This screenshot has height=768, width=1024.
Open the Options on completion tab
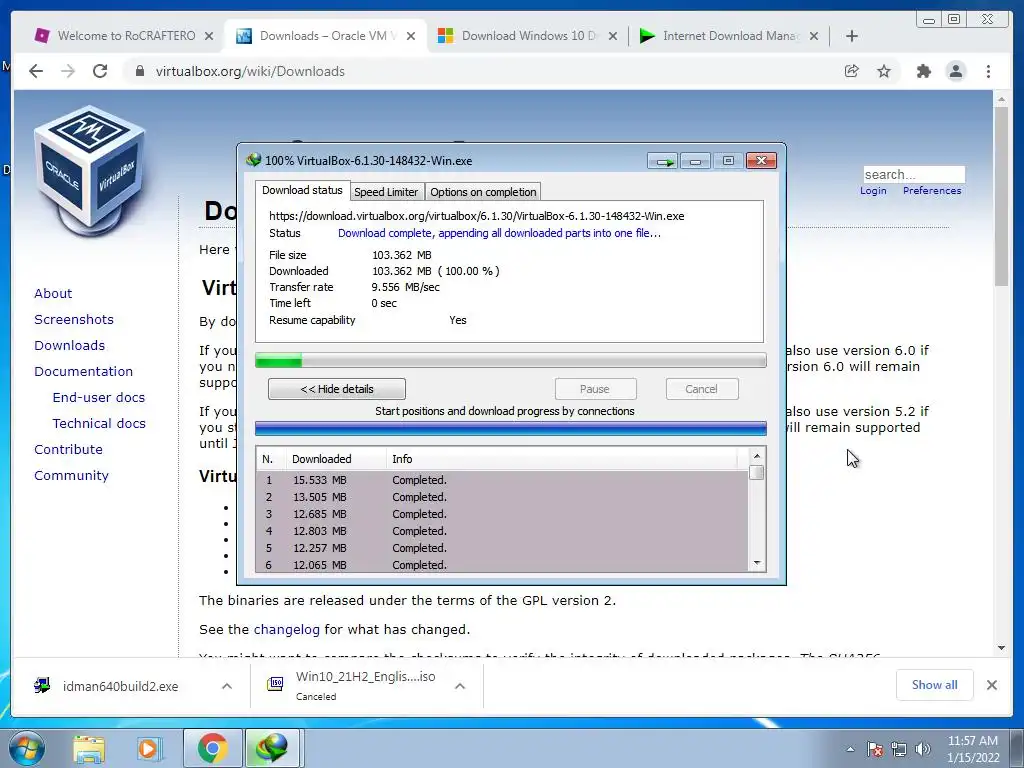[483, 192]
